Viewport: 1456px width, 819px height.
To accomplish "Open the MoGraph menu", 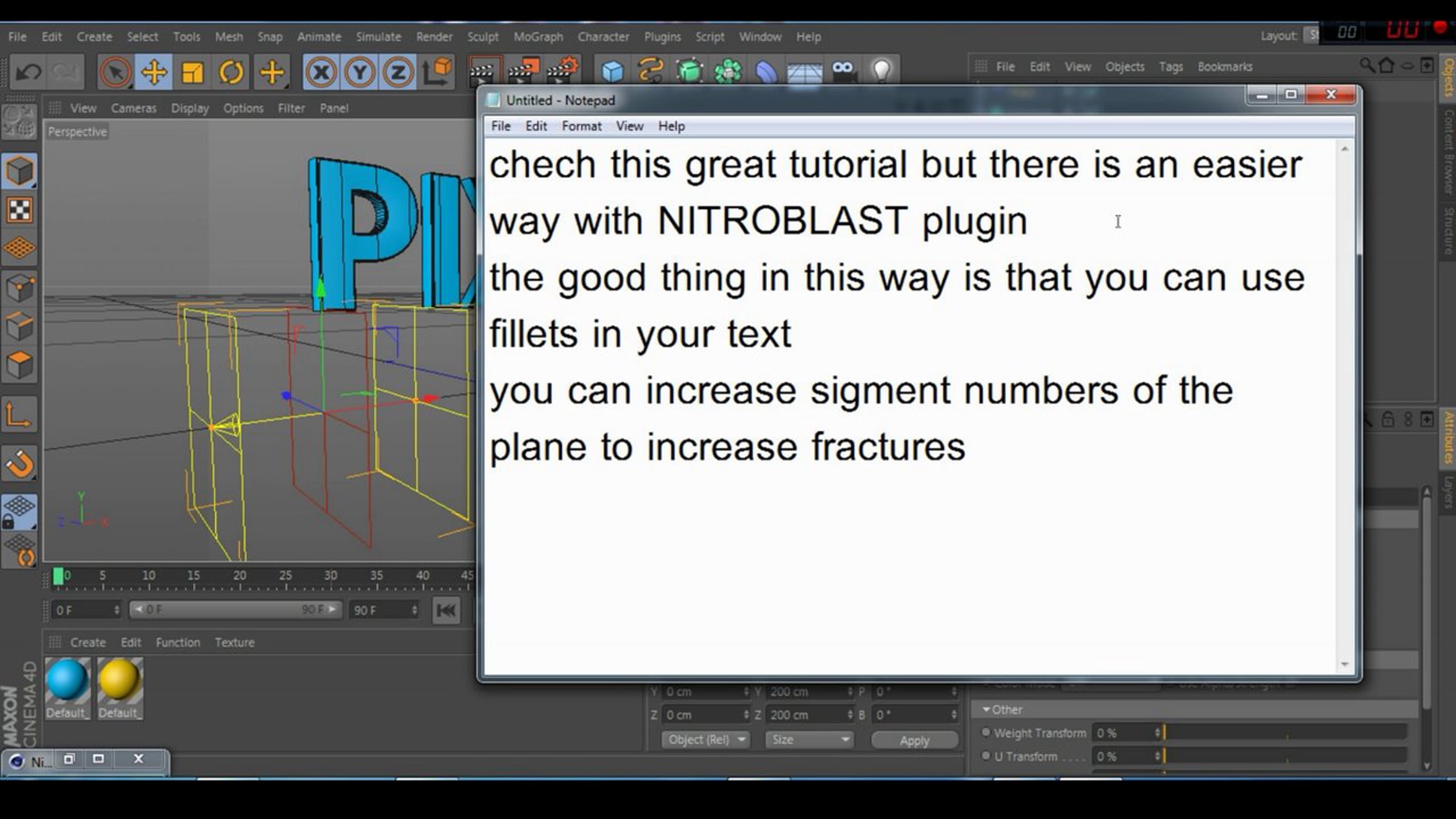I will click(538, 36).
